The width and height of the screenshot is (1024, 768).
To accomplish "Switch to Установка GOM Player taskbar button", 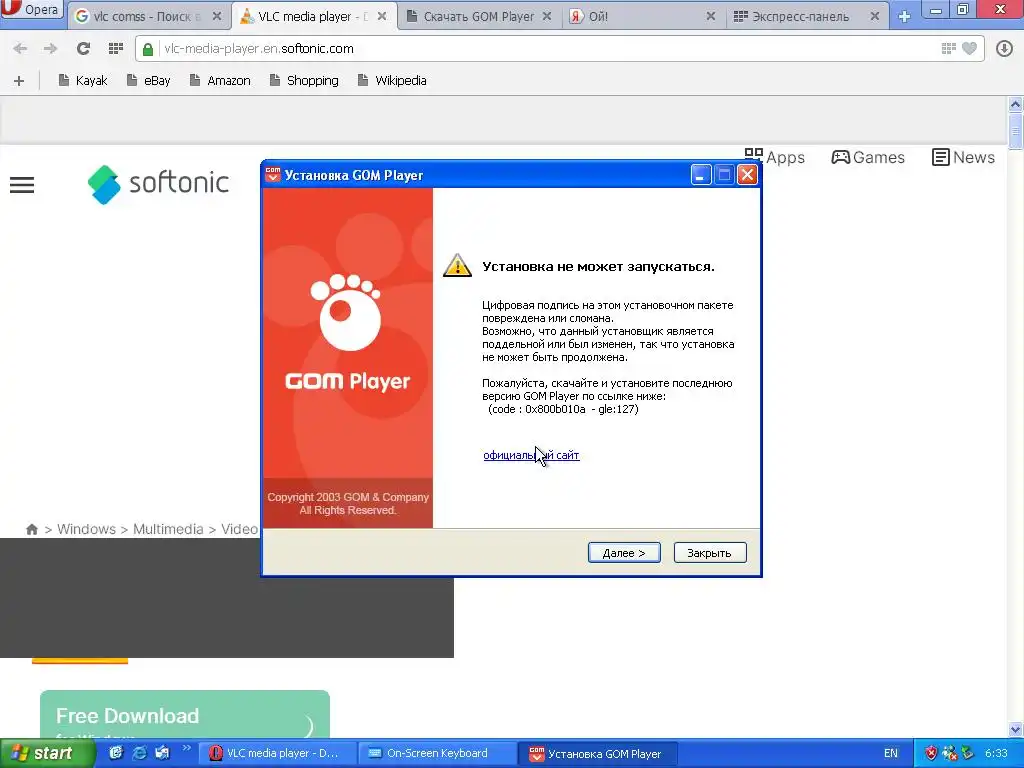I will (598, 753).
